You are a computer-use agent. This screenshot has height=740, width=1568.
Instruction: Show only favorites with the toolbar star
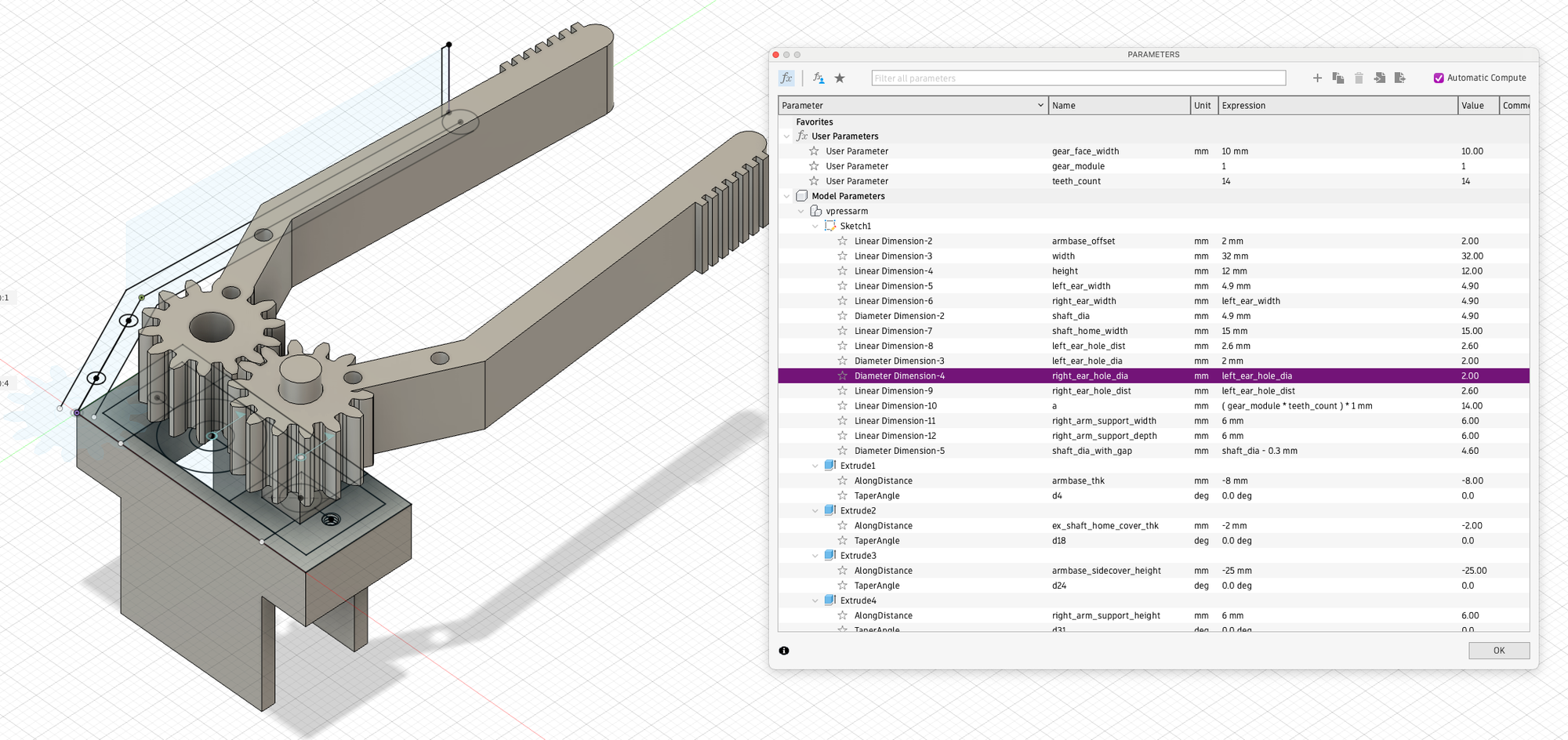[840, 78]
